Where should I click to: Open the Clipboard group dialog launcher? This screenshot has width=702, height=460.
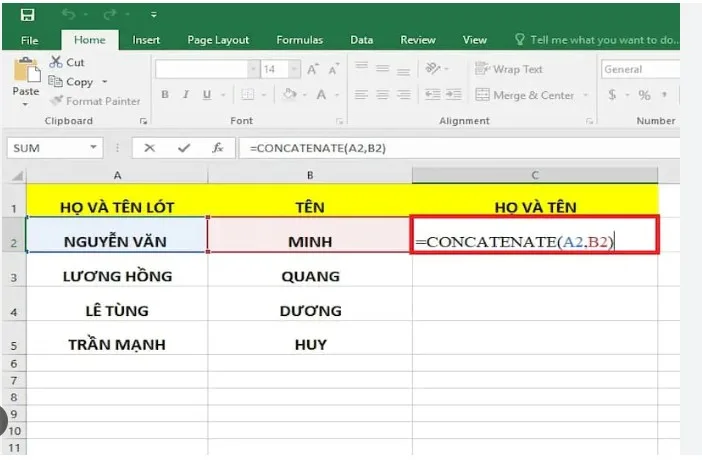click(x=143, y=121)
